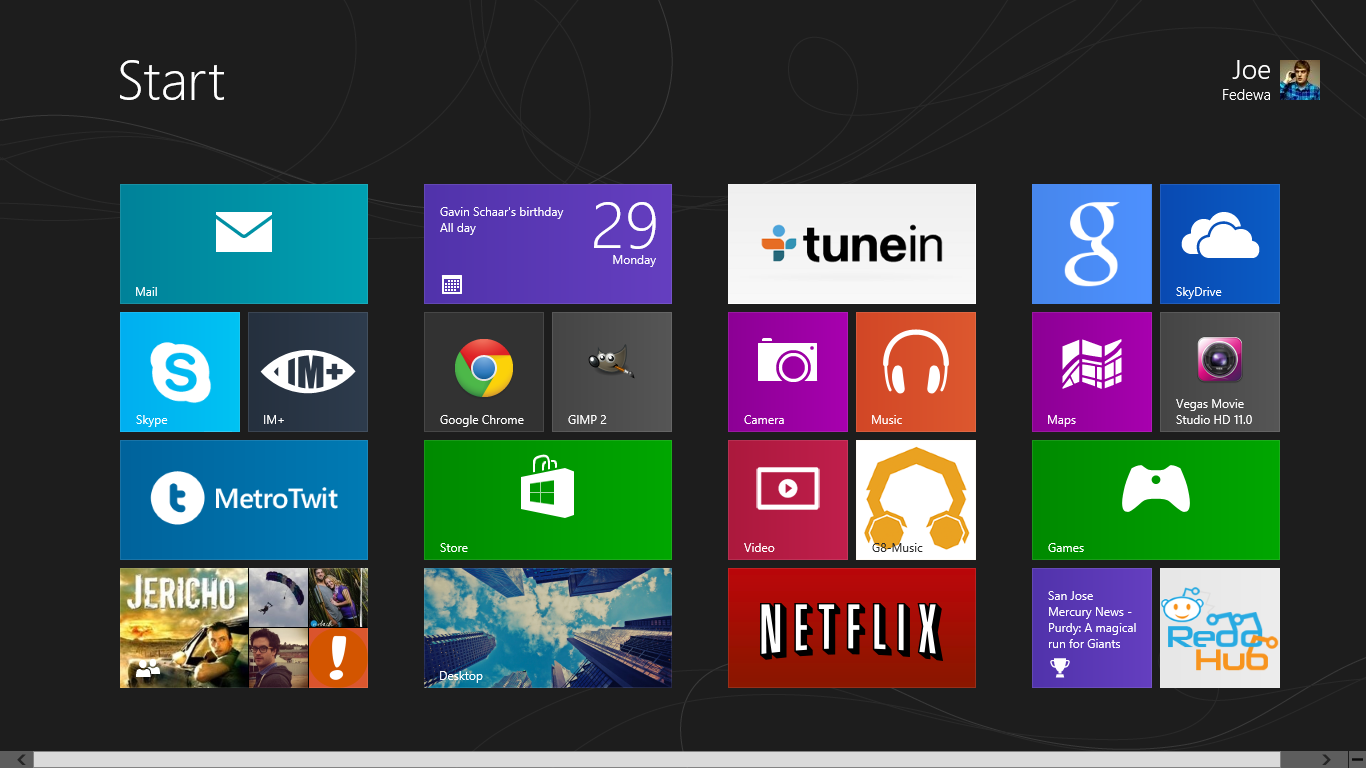This screenshot has width=1366, height=768.
Task: Launch the Camera app
Action: click(x=788, y=371)
